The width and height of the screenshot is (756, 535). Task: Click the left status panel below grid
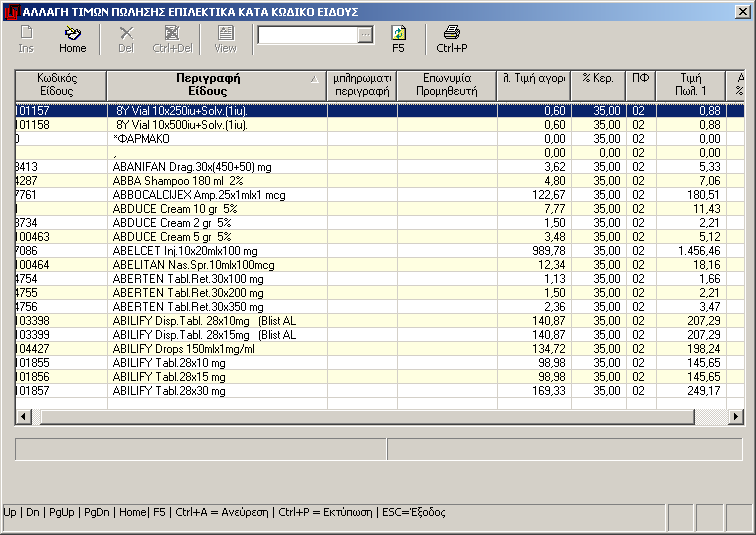click(x=201, y=449)
